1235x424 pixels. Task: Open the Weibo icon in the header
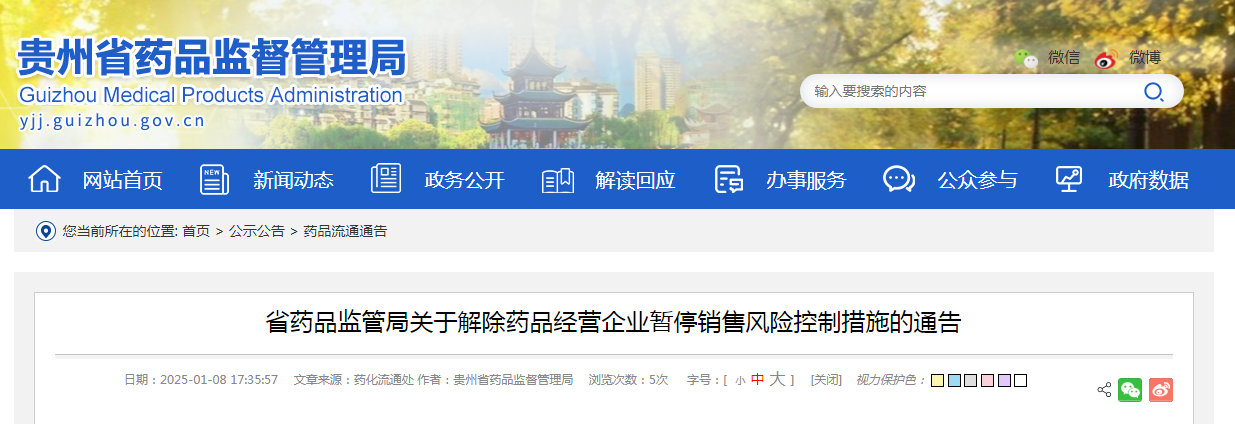point(1106,59)
